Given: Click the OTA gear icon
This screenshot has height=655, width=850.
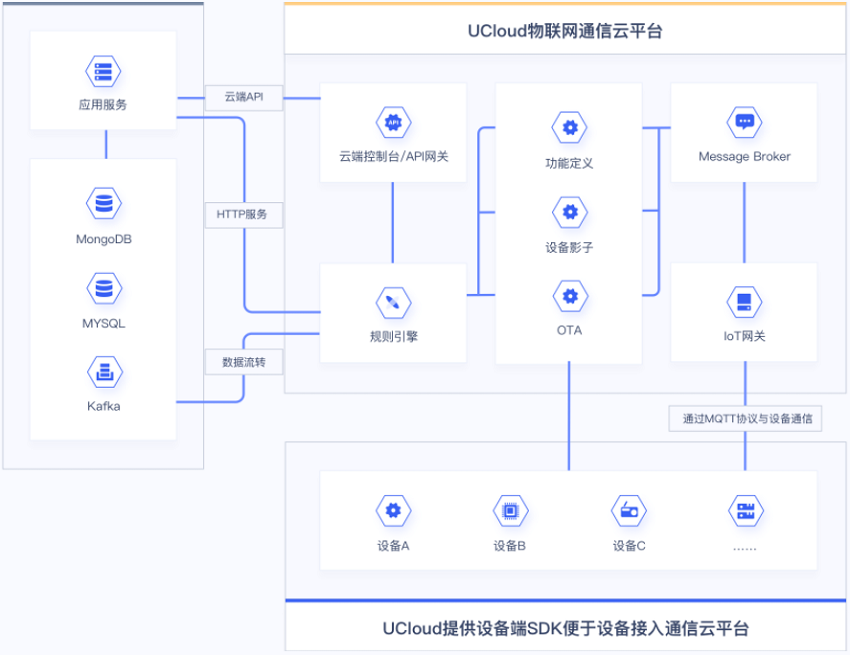Looking at the screenshot, I should 570,296.
